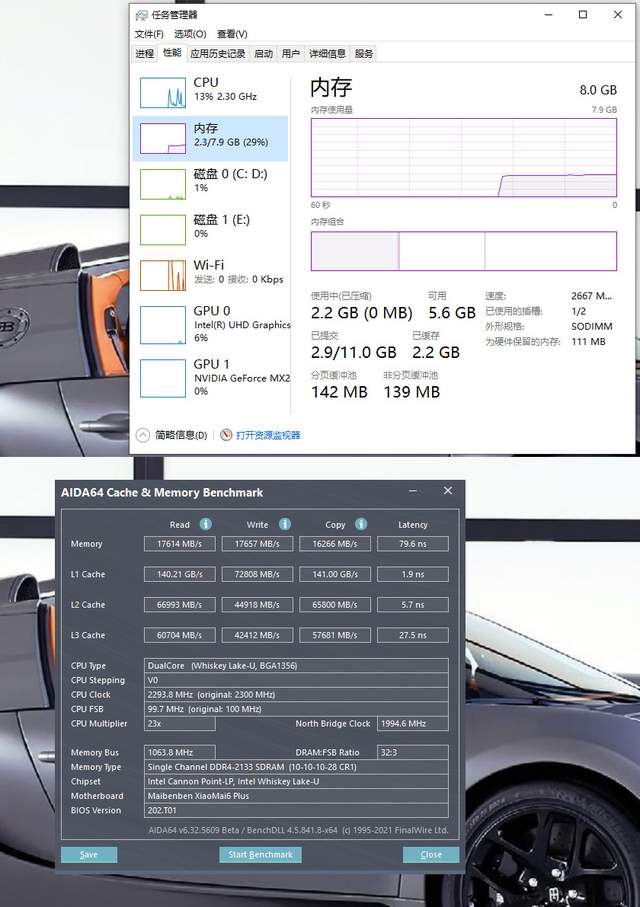Select GPU 1 NVIDIA GeForce item
The image size is (640, 907).
pos(211,377)
